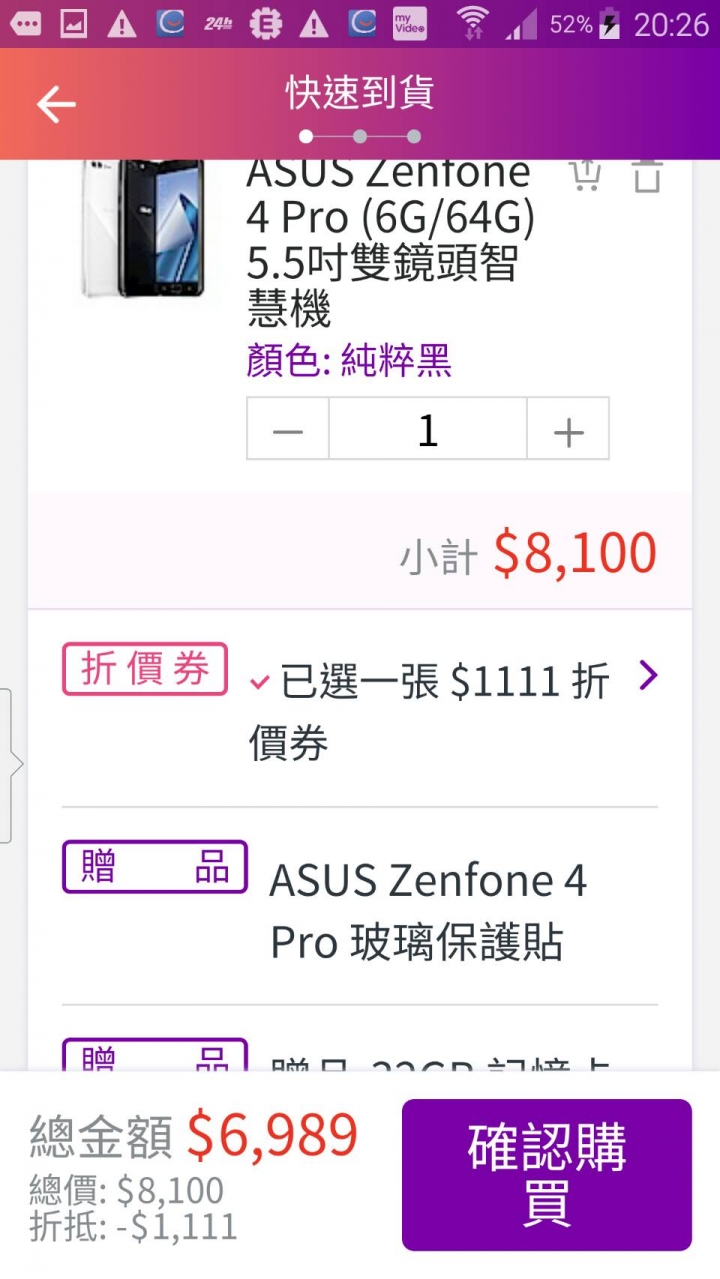
Task: Tap the Wi-Fi icon in status bar
Action: [x=473, y=24]
